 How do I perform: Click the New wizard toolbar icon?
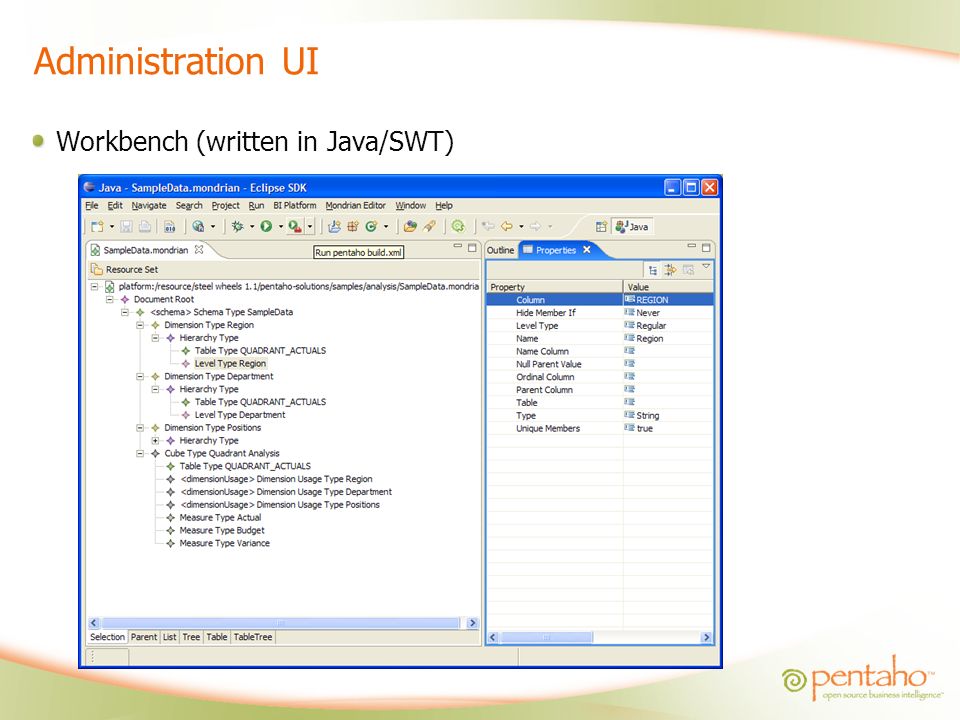[x=97, y=227]
